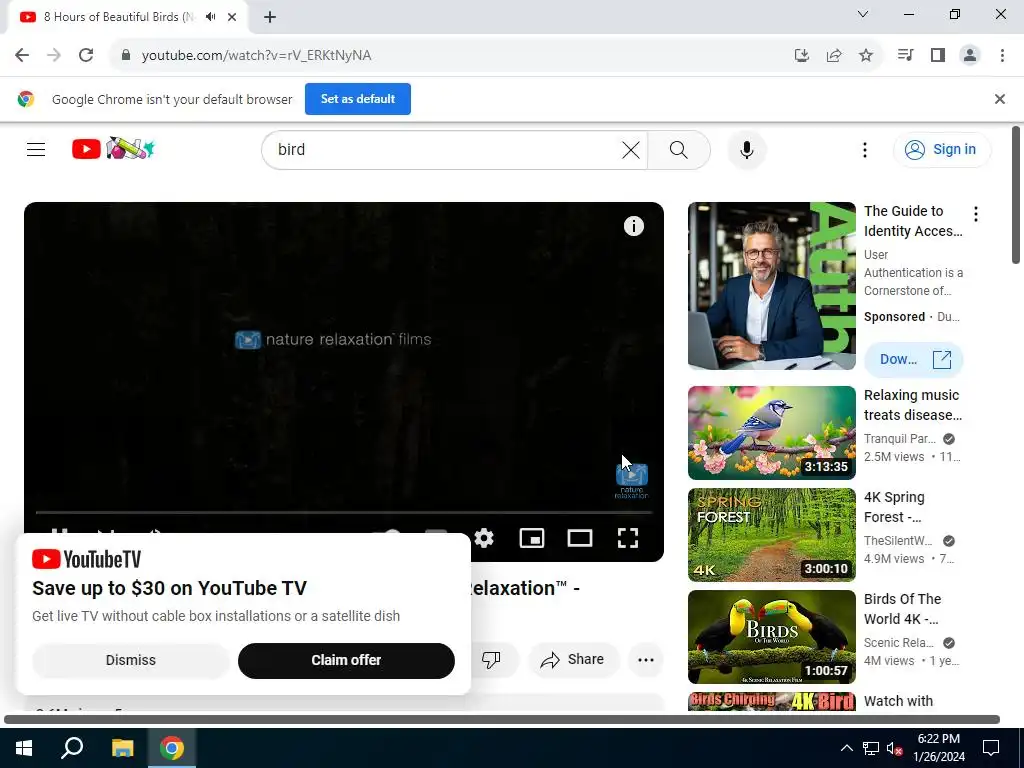The width and height of the screenshot is (1024, 768).
Task: Dismiss the YouTube TV offer
Action: (131, 660)
